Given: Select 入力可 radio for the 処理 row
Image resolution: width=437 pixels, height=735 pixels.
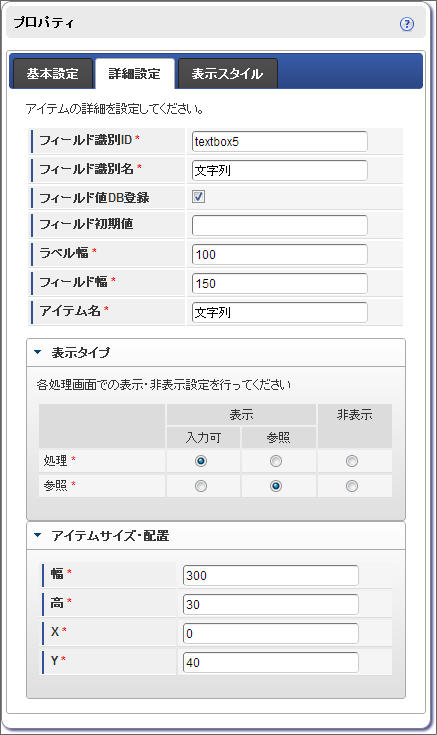Looking at the screenshot, I should point(201,461).
